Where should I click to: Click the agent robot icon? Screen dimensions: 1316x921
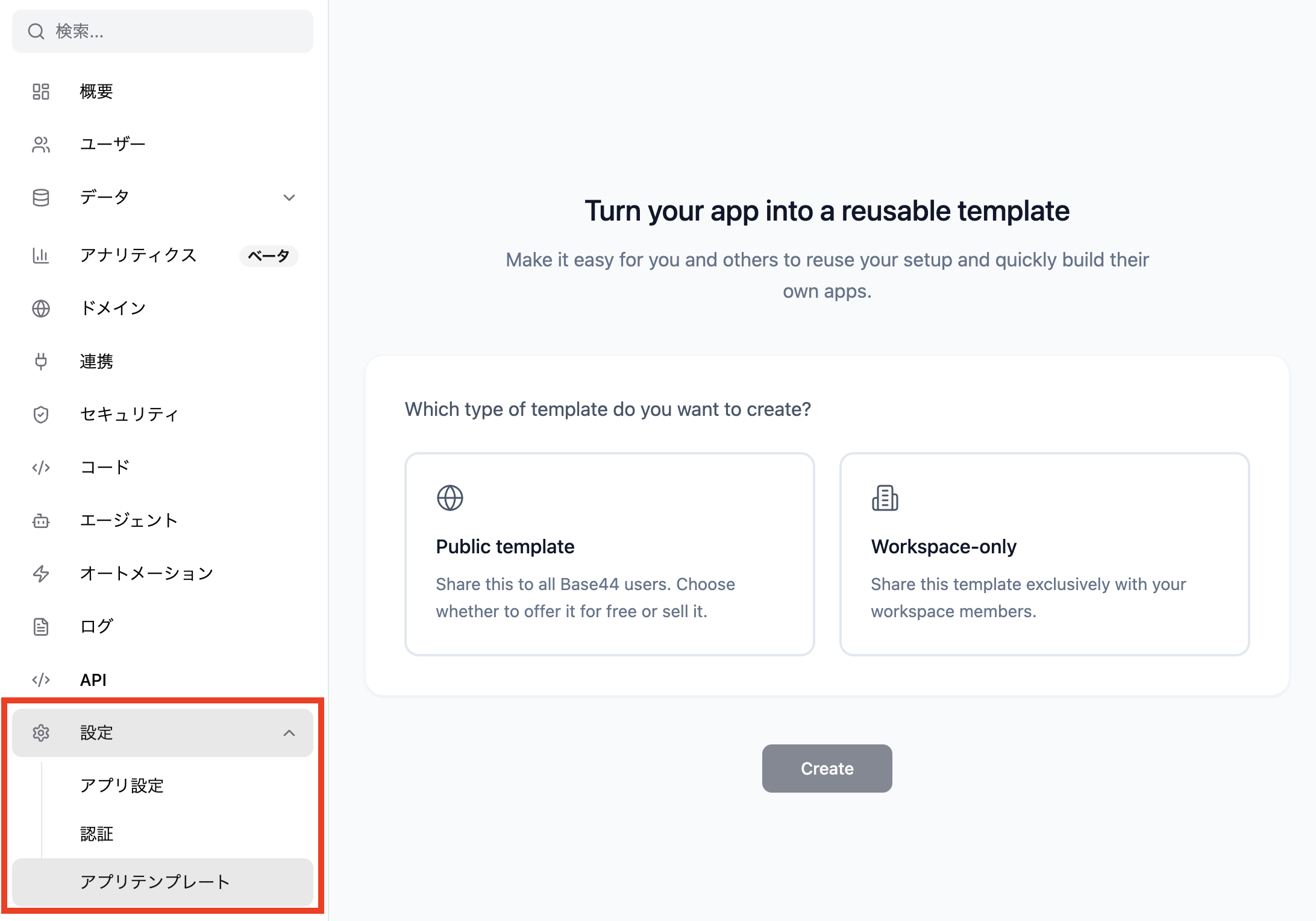[41, 521]
